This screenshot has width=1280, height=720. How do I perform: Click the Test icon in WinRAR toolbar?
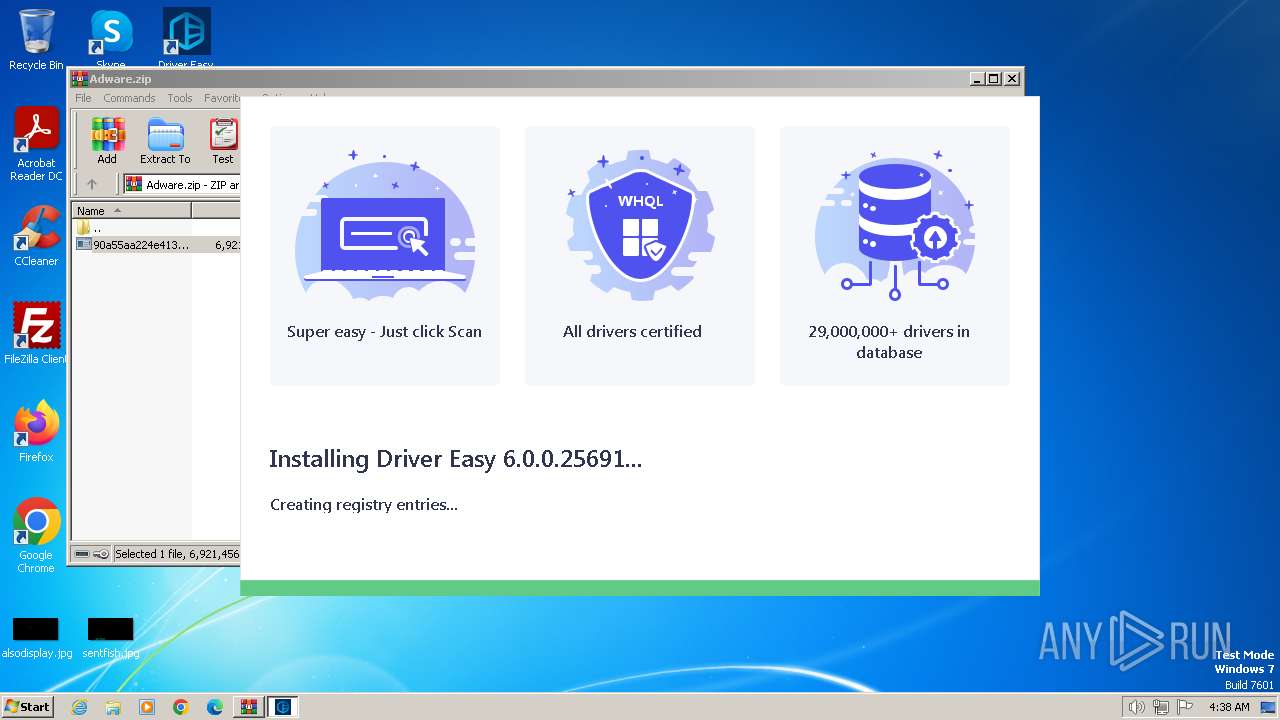222,141
